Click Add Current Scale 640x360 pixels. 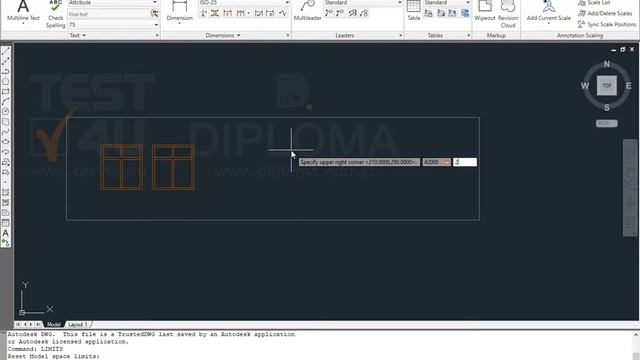coord(549,11)
